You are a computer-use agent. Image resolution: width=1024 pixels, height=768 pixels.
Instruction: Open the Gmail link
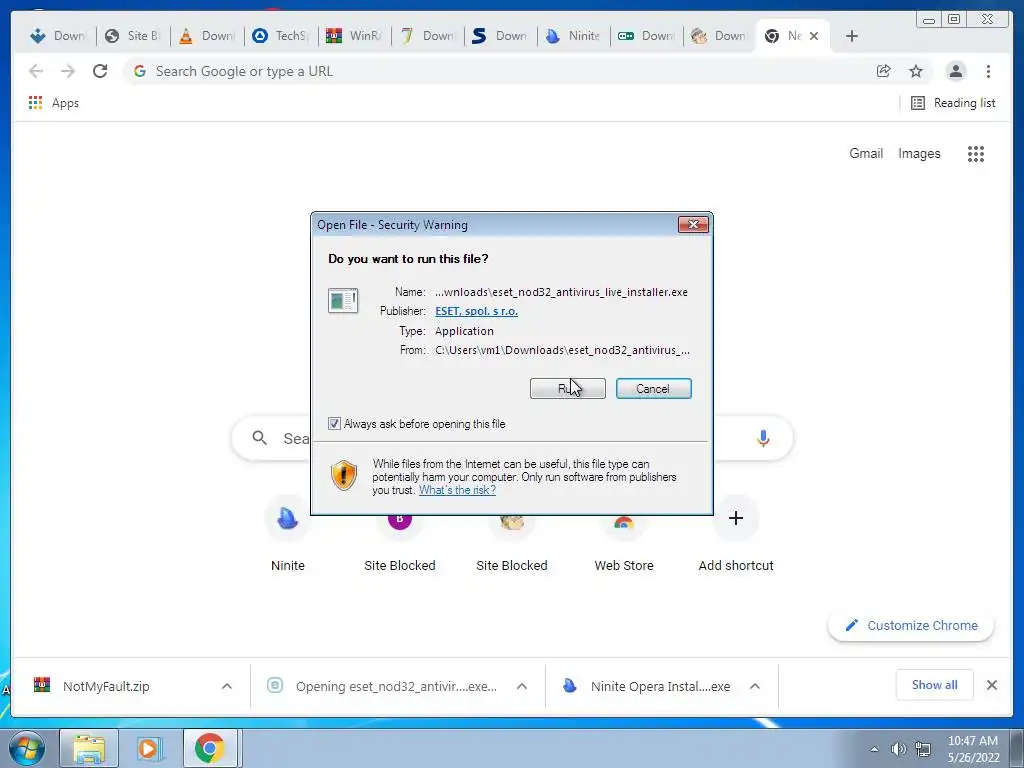tap(866, 153)
